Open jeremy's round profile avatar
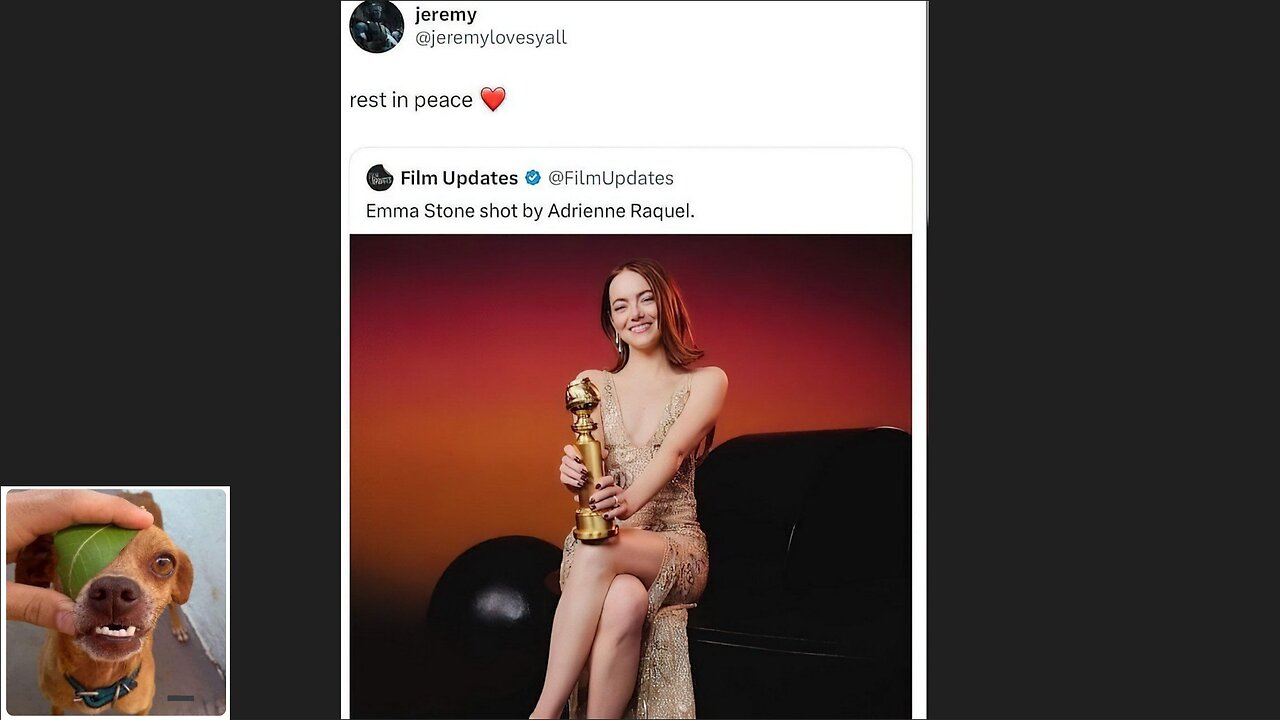The width and height of the screenshot is (1280, 720). click(x=376, y=26)
